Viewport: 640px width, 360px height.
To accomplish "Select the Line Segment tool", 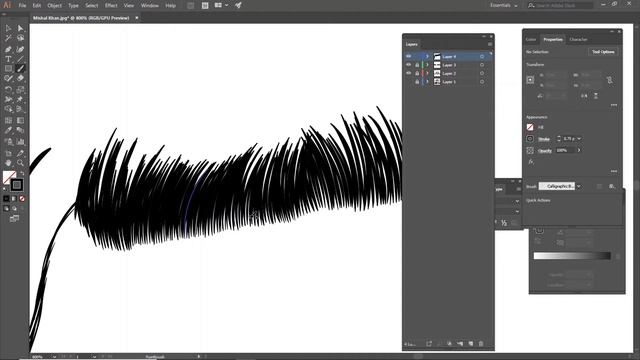I will (x=20, y=59).
